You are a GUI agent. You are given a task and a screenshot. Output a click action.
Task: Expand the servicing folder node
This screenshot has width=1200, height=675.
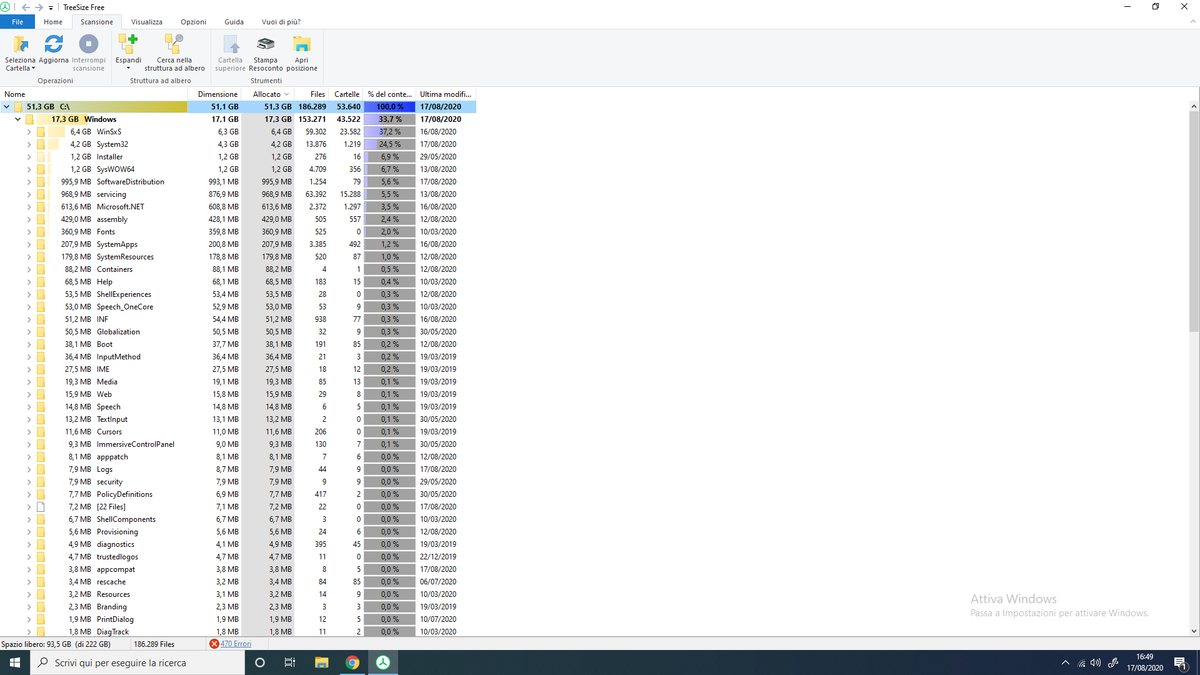(29, 194)
